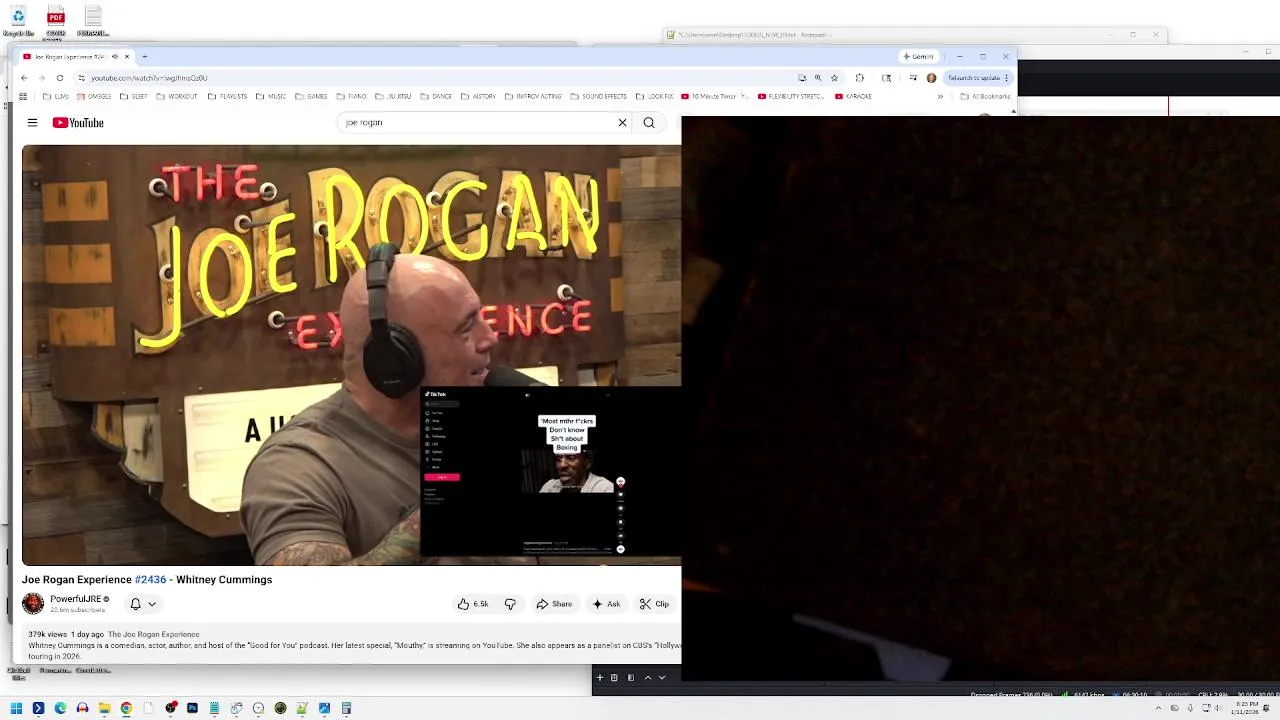Go back in Chrome

click(x=24, y=78)
